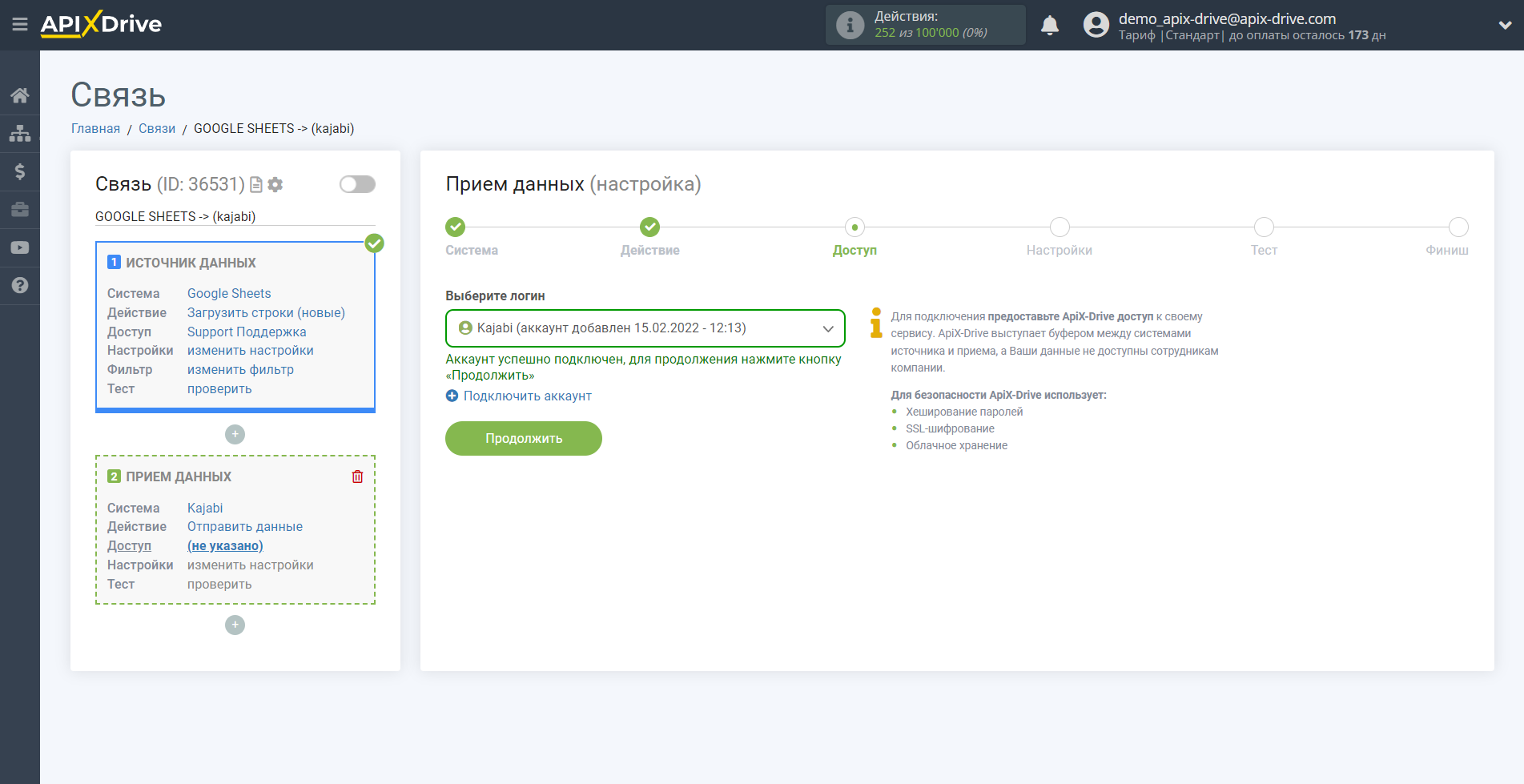1524x784 pixels.
Task: Open Kajabi system link in receiver block
Action: click(x=205, y=508)
